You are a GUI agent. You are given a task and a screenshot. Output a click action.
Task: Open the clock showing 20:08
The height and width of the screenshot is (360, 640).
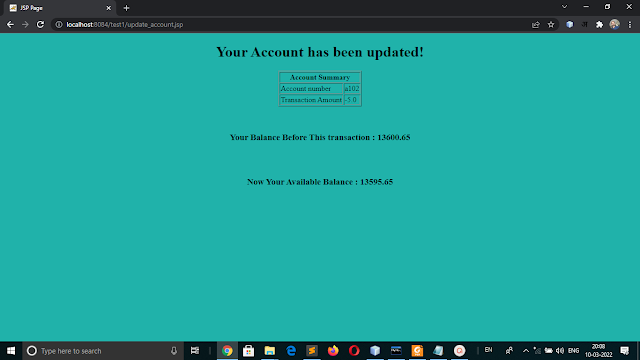(598, 351)
